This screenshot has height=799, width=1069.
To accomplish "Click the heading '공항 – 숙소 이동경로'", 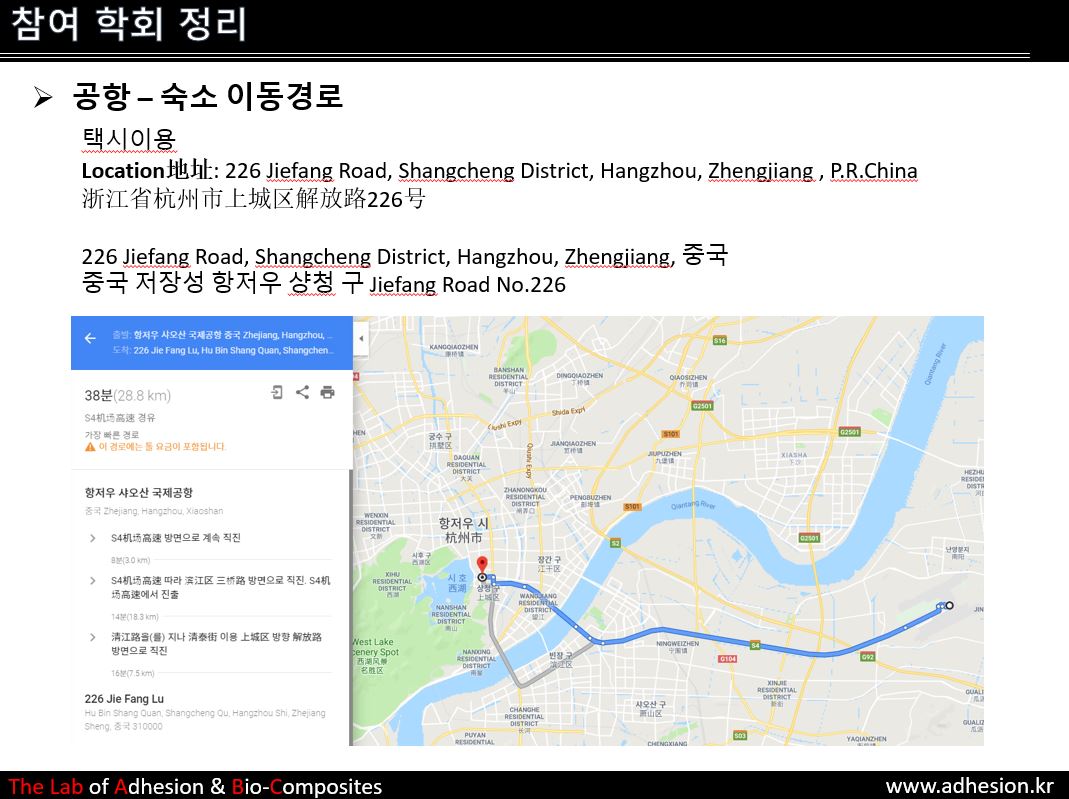I will click(x=207, y=96).
